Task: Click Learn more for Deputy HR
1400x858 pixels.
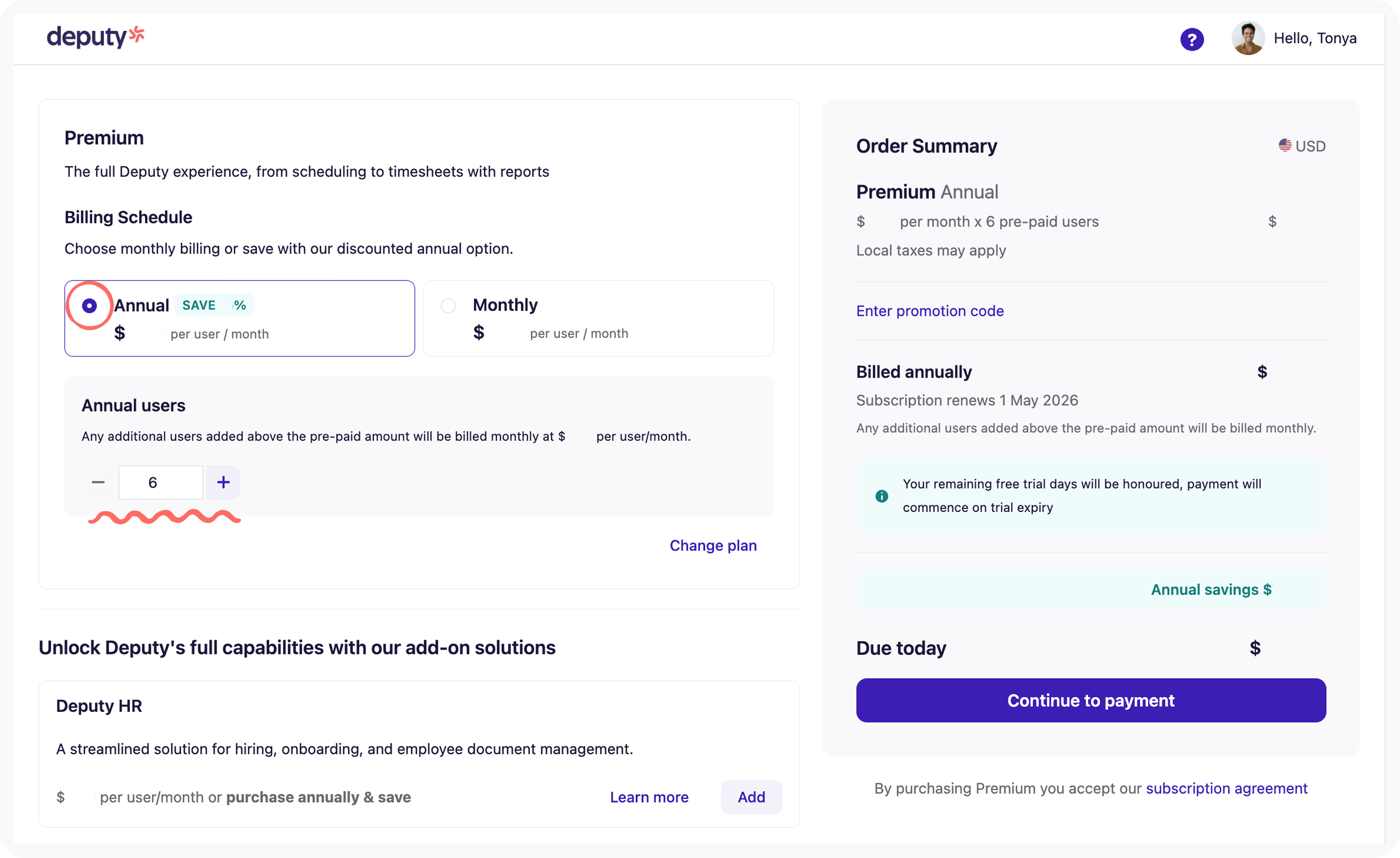Action: click(649, 796)
